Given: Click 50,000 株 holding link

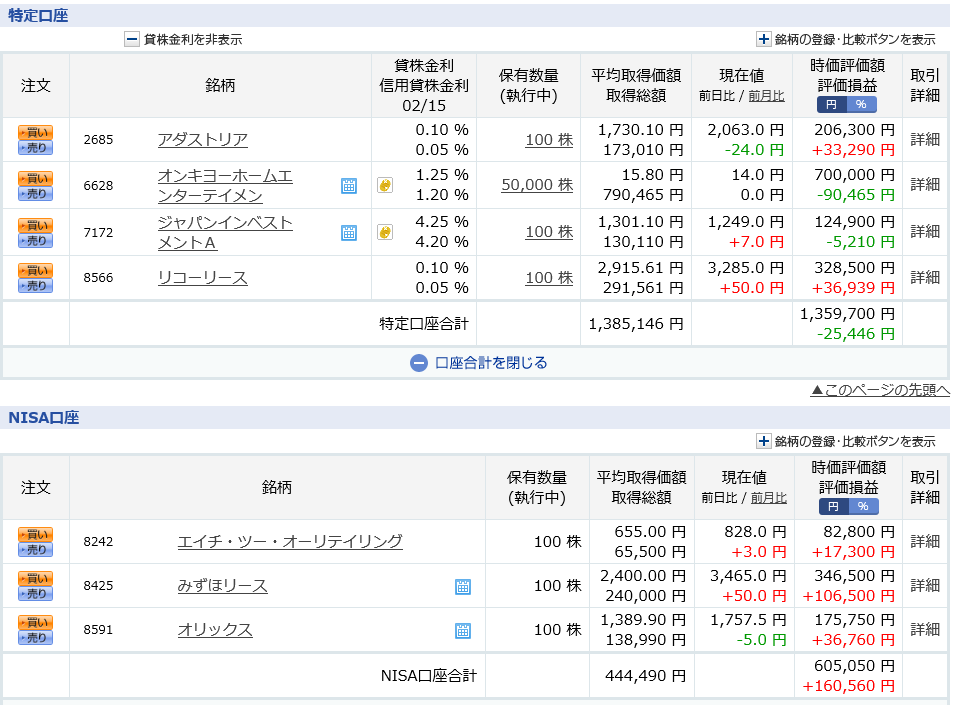Looking at the screenshot, I should tap(537, 185).
